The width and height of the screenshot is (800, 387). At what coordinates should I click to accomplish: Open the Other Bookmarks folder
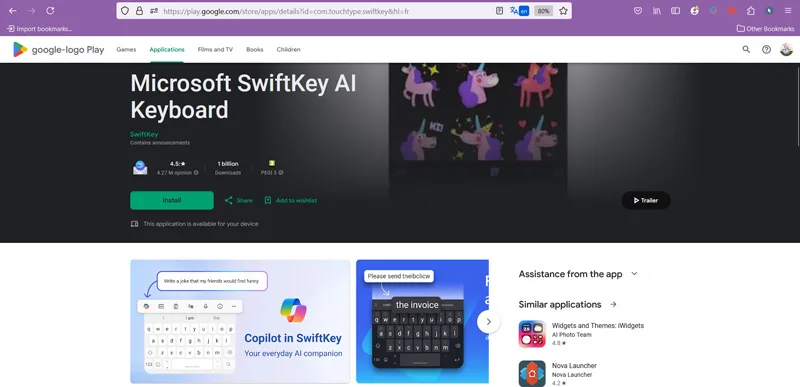coord(765,29)
